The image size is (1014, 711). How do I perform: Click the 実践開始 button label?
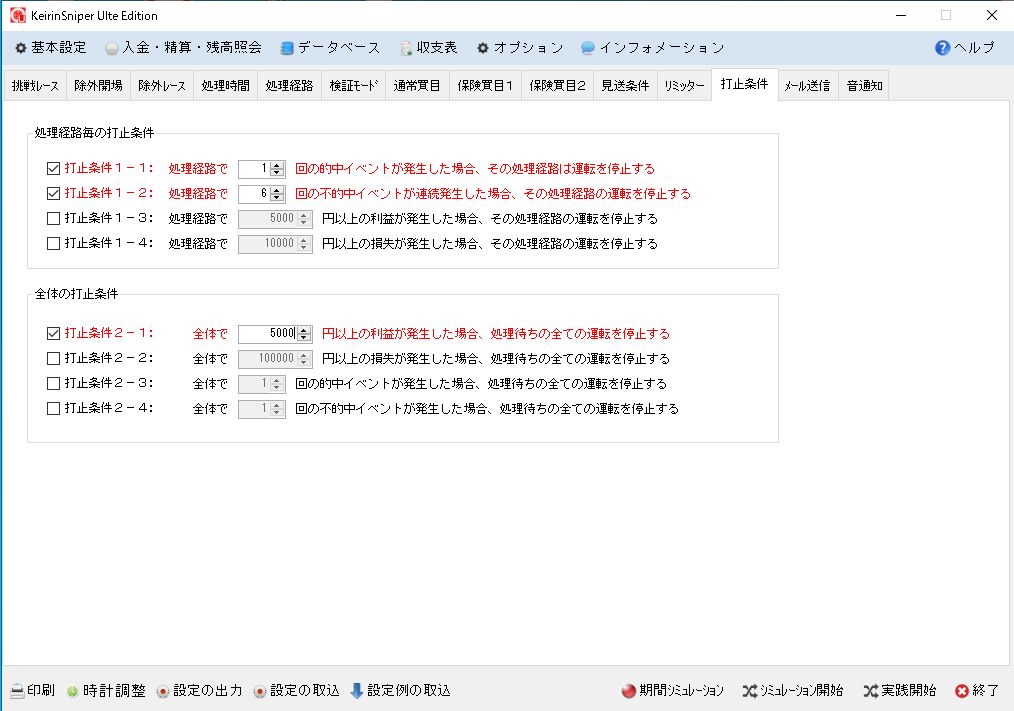(x=909, y=691)
